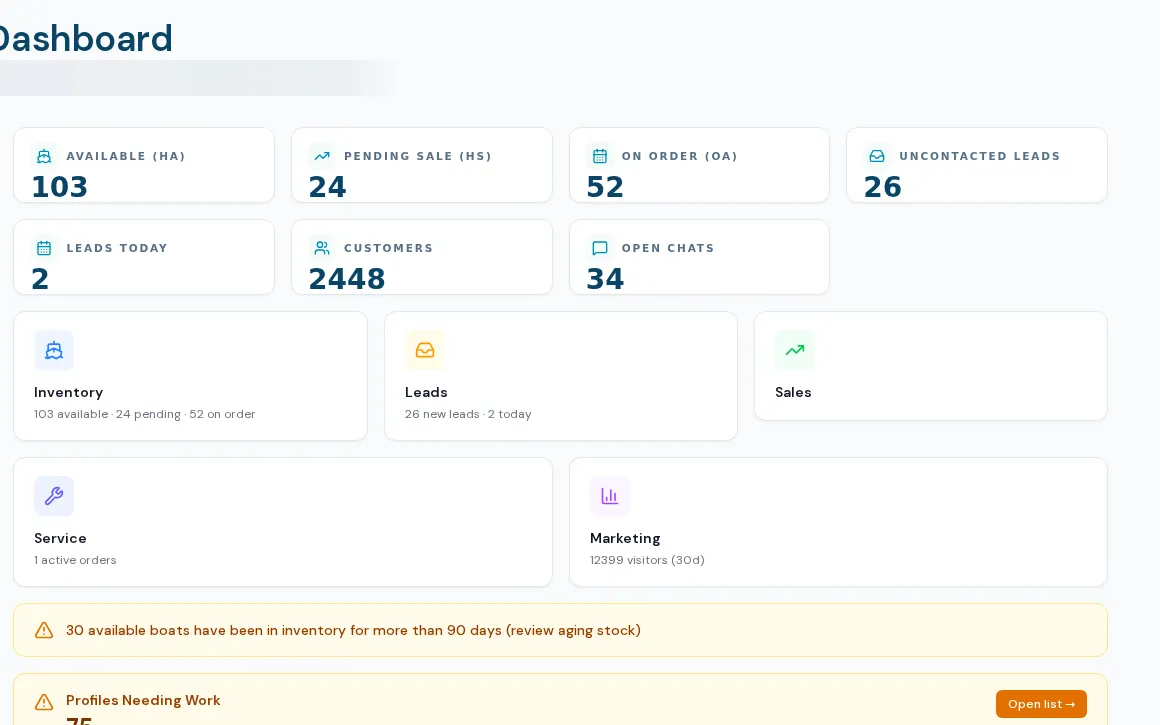
Task: Open the Sales module card
Action: (931, 366)
